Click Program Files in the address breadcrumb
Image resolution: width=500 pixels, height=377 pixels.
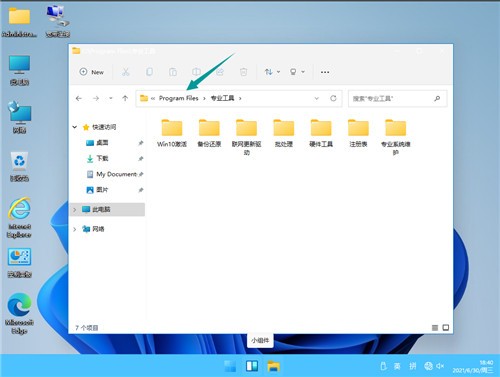179,98
